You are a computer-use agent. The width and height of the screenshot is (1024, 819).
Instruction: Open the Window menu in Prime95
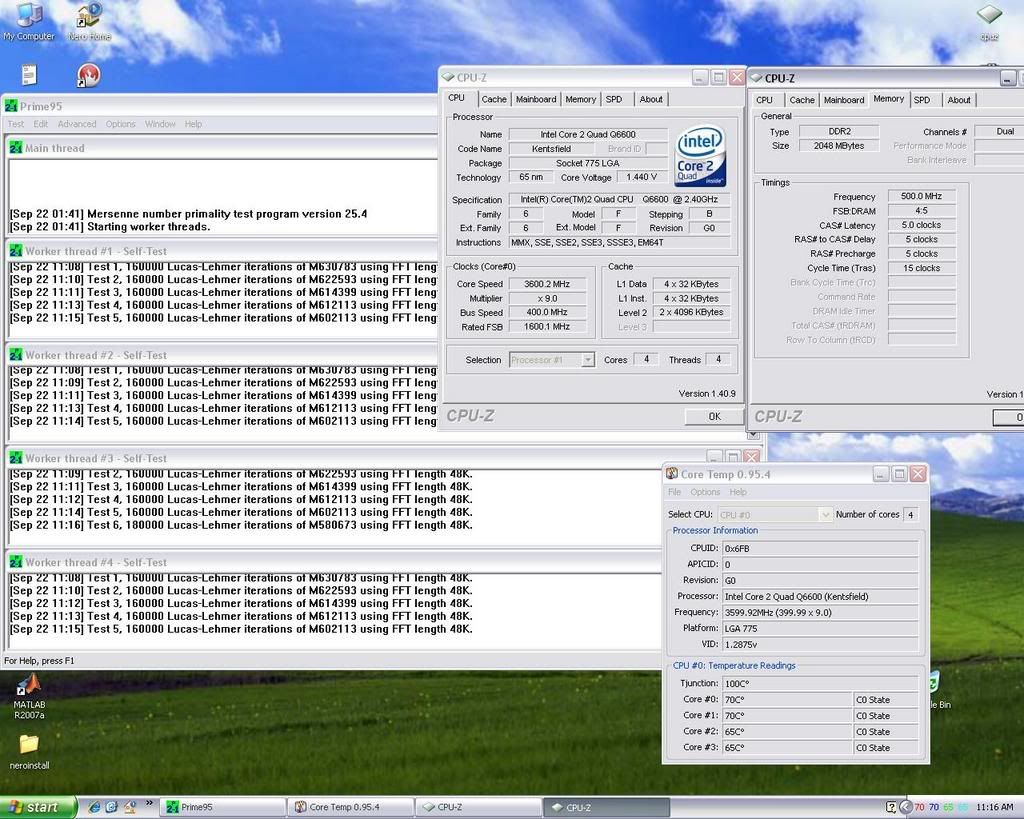point(160,124)
